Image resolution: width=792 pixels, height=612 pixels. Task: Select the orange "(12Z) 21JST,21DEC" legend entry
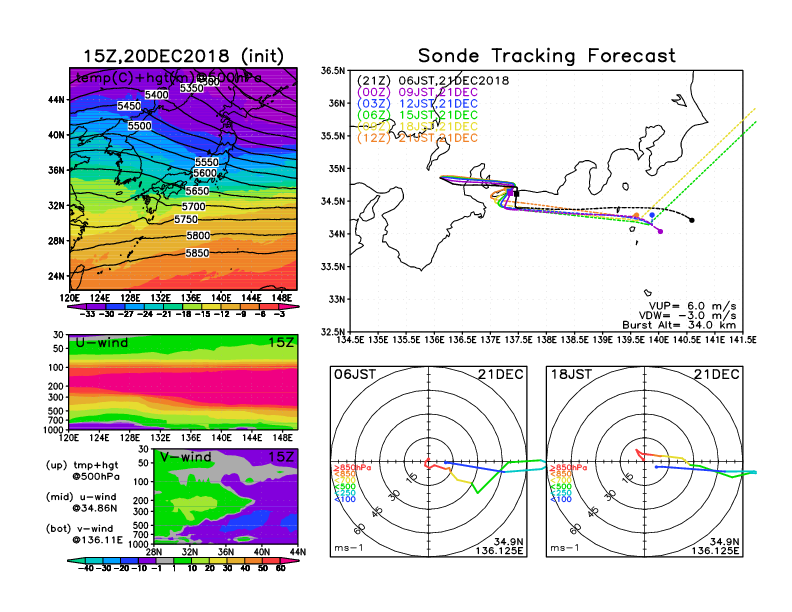(417, 138)
